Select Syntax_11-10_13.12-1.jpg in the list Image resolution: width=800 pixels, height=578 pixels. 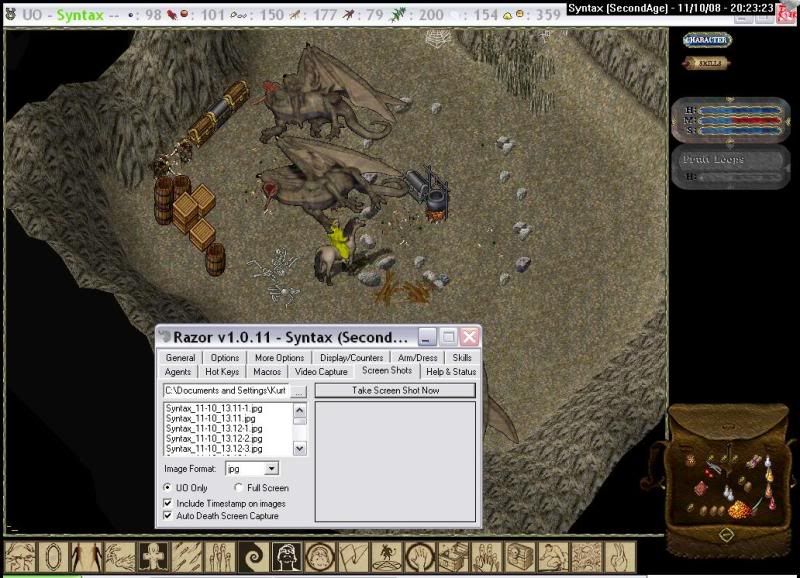214,429
